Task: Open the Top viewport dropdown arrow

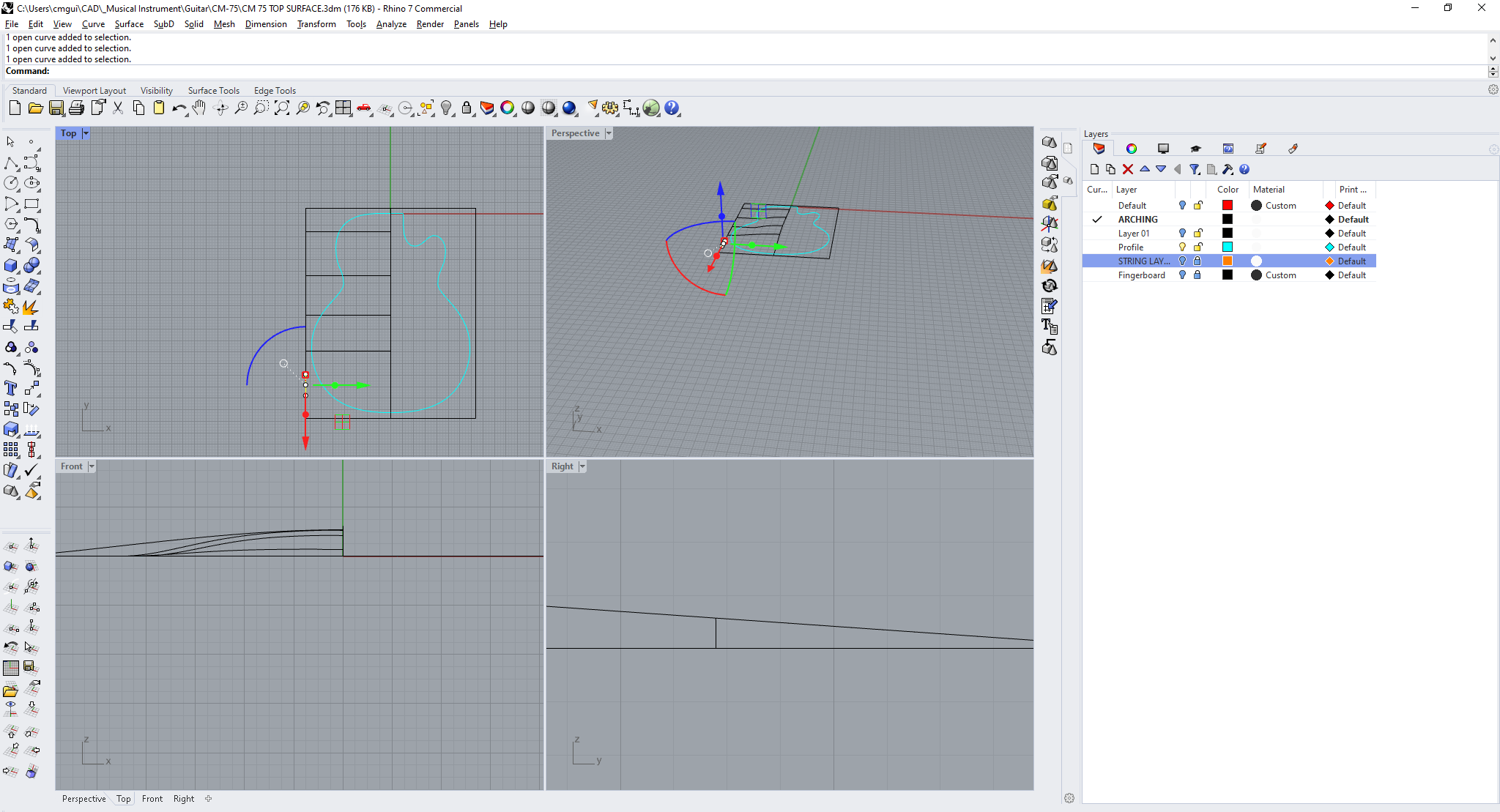Action: coord(86,133)
